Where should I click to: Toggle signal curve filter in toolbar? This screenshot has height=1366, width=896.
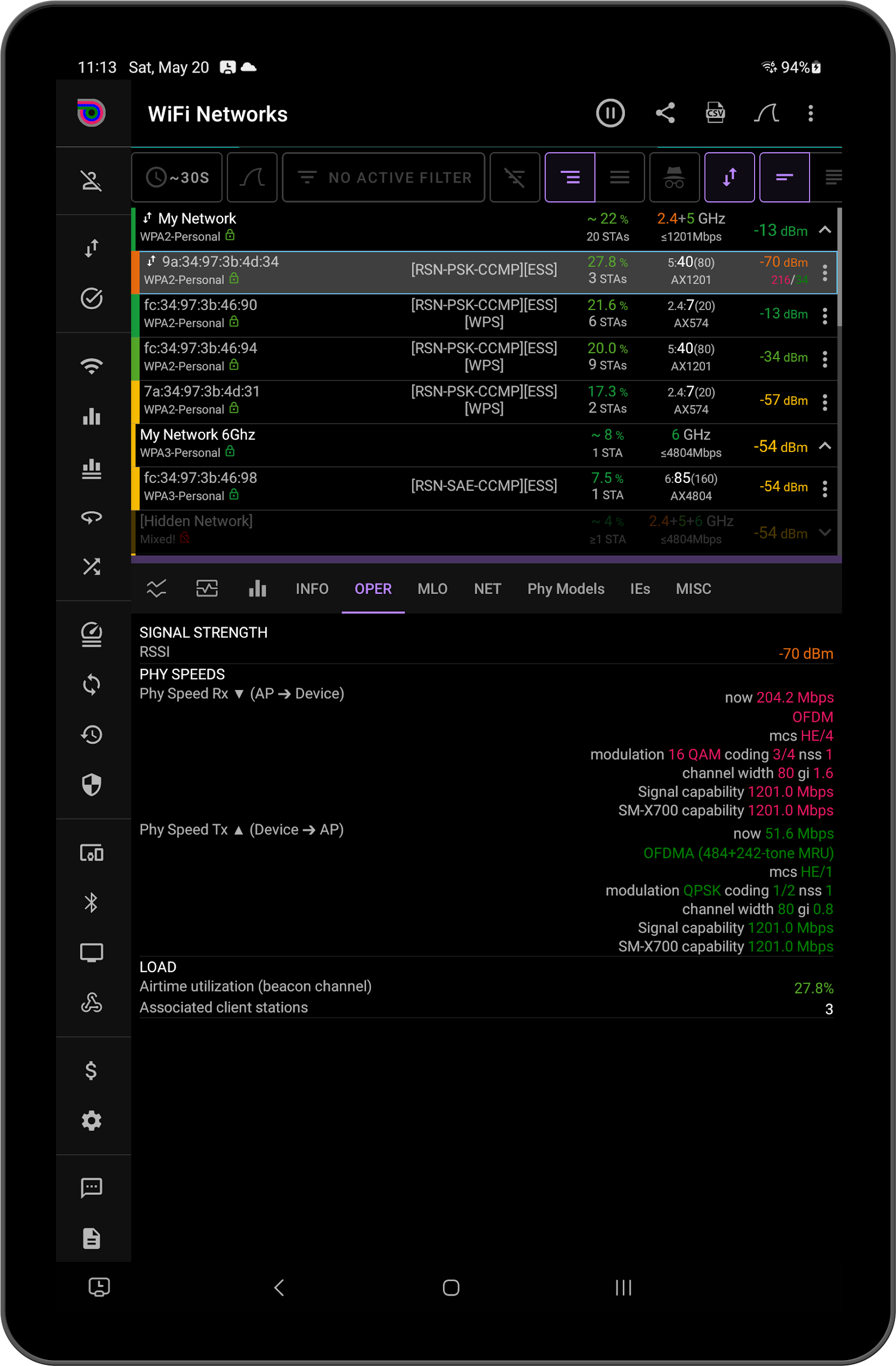(x=252, y=177)
